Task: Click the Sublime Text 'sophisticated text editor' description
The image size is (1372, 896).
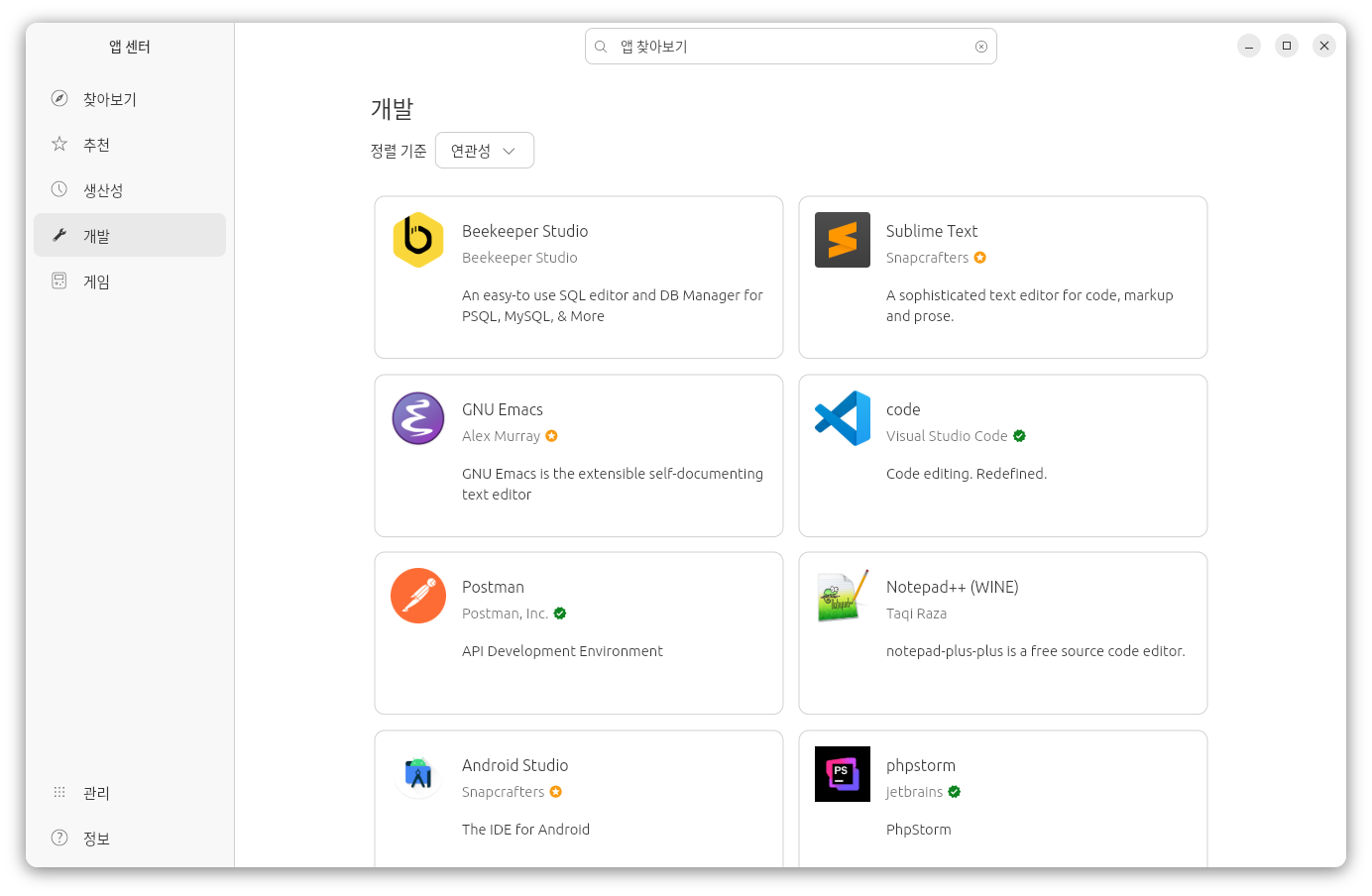Action: click(1030, 305)
